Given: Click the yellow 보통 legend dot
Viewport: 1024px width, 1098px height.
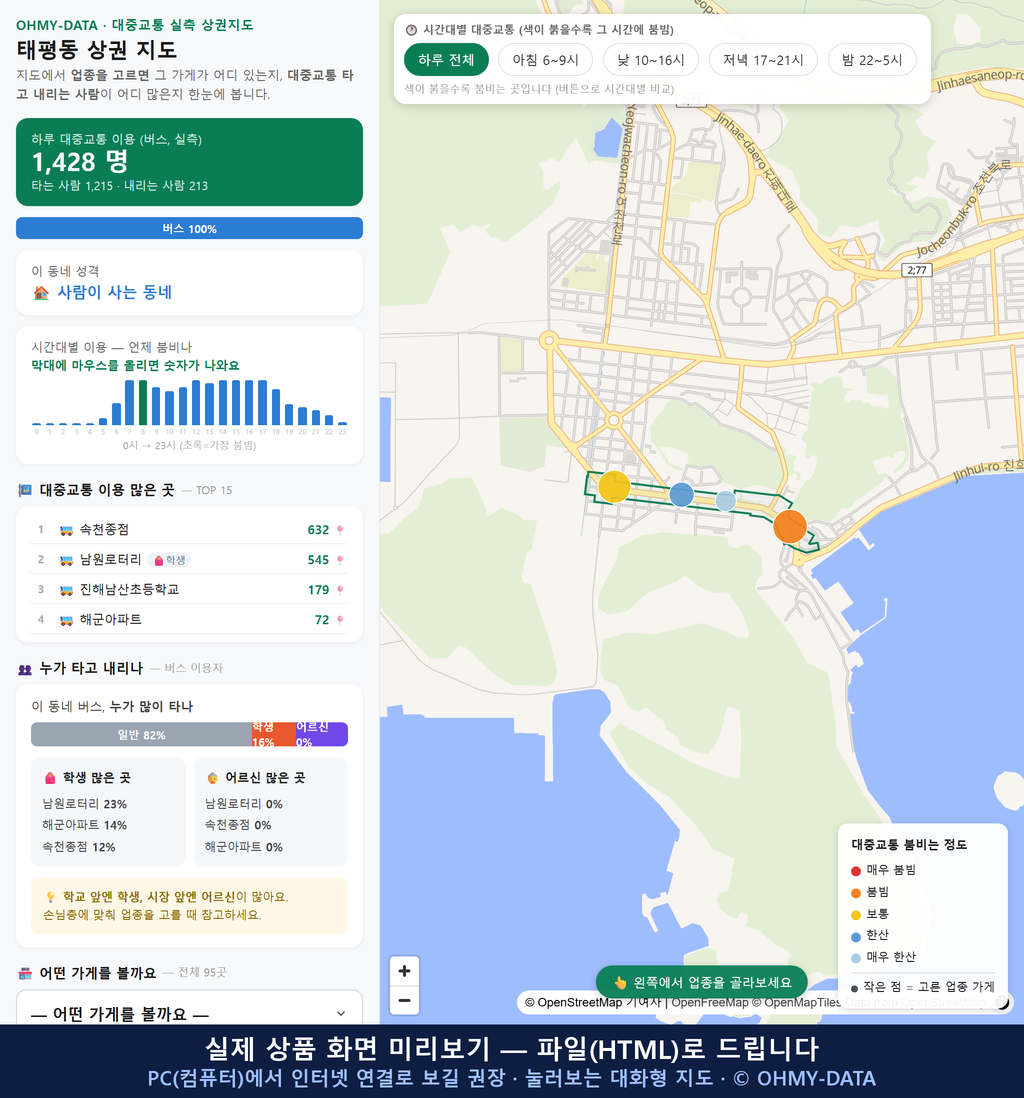Looking at the screenshot, I should tap(856, 915).
